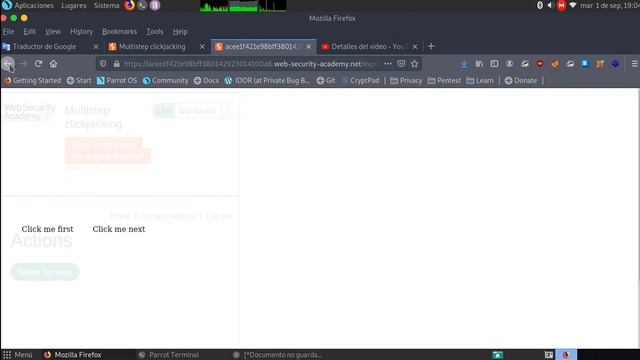The width and height of the screenshot is (640, 360).
Task: Launch terminal from the top panel icon
Action: tap(142, 5)
